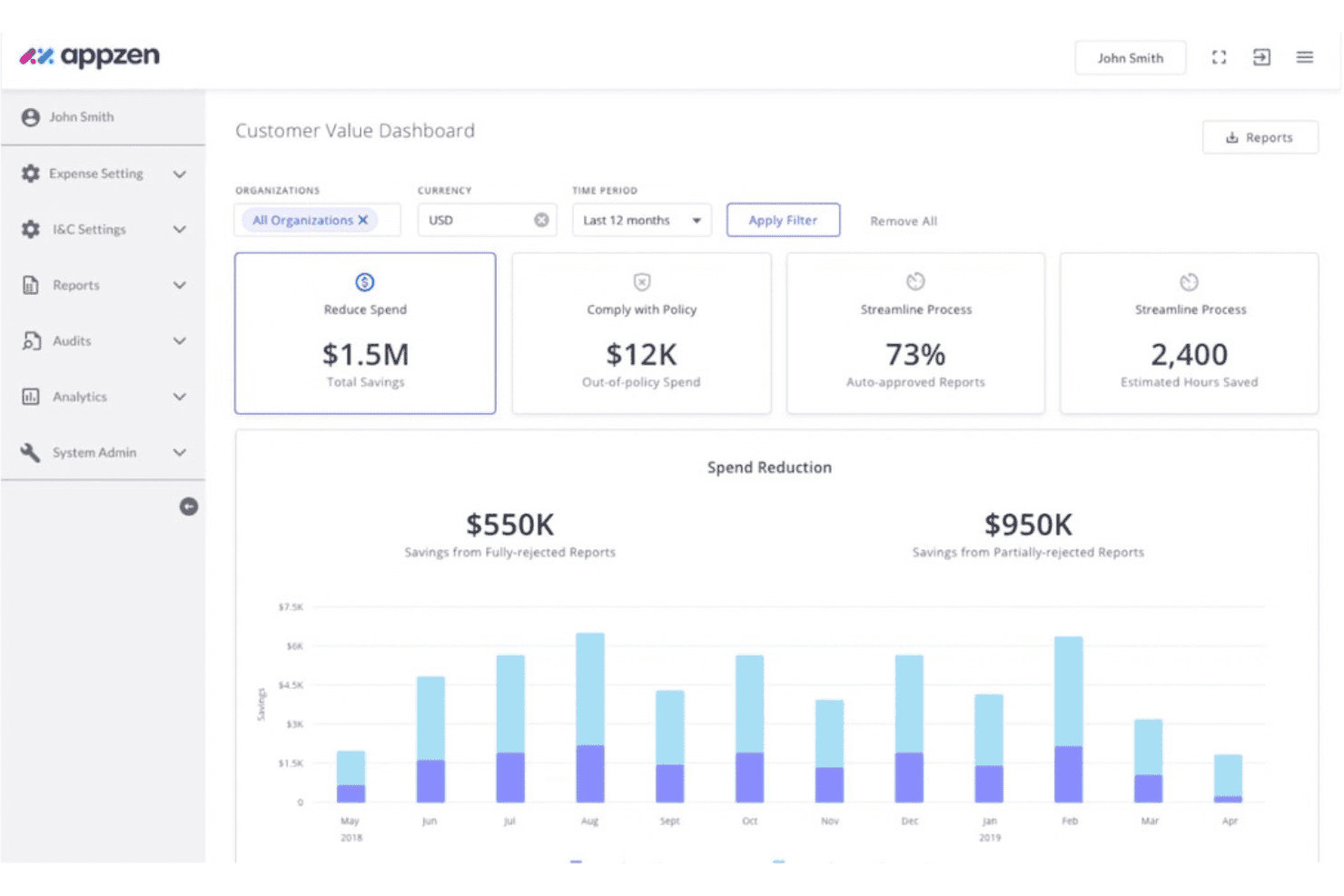Click the Reports document icon in sidebar

[30, 285]
